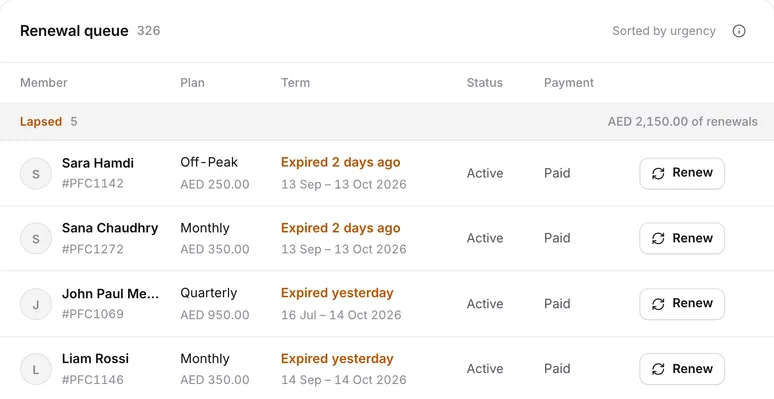Click the Lapsed group label
Viewport: 774px width, 399px height.
(41, 121)
